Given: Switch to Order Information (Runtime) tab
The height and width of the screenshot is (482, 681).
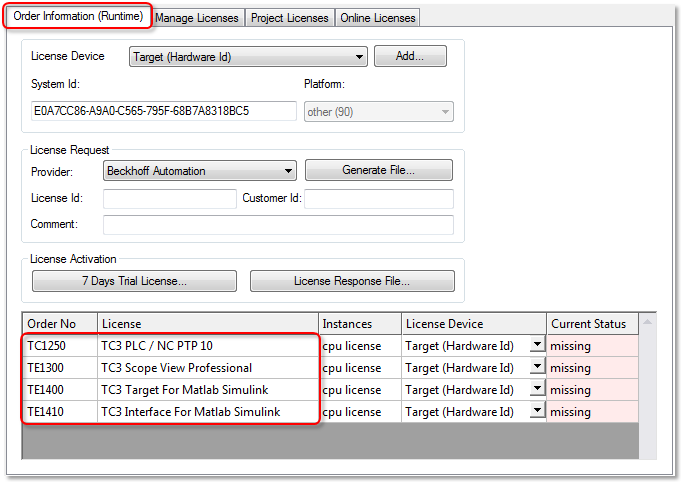Looking at the screenshot, I should point(78,17).
